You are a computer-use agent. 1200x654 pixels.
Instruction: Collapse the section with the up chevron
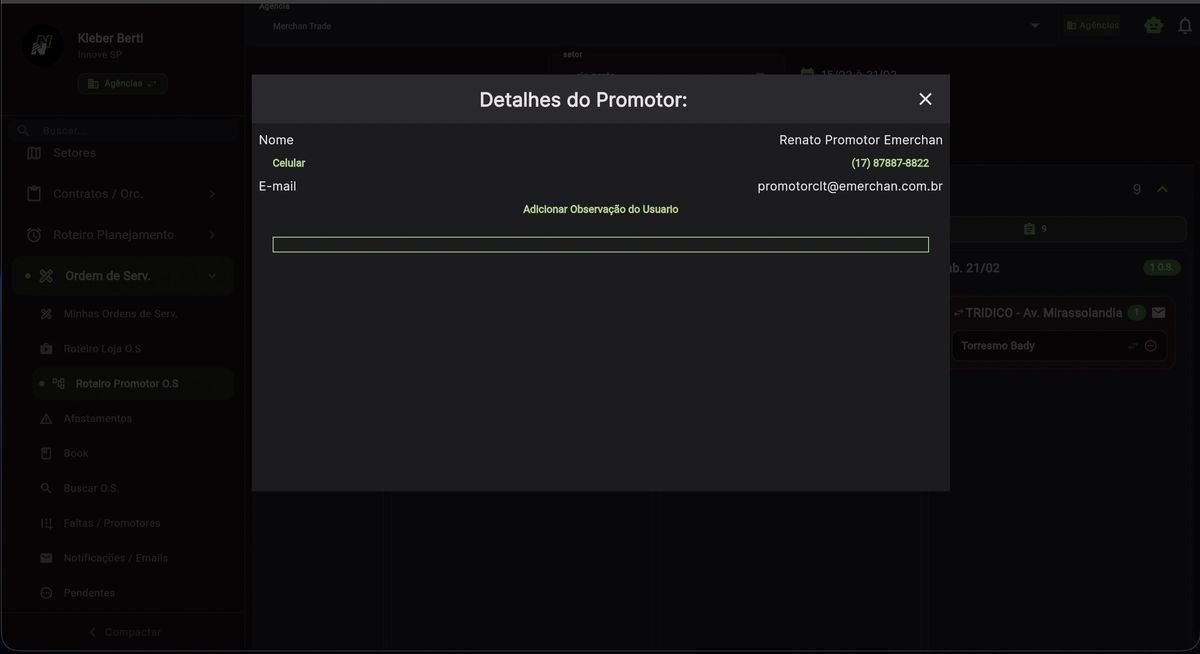coord(1162,189)
